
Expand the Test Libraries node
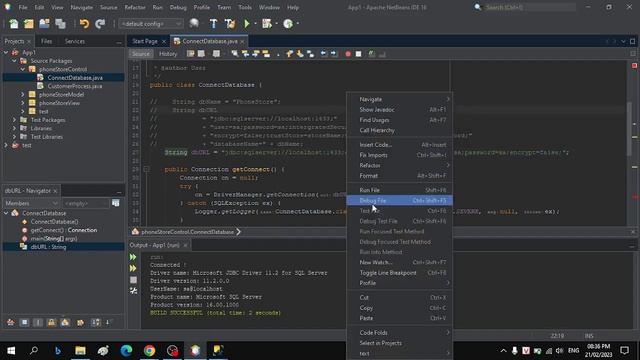point(14,137)
